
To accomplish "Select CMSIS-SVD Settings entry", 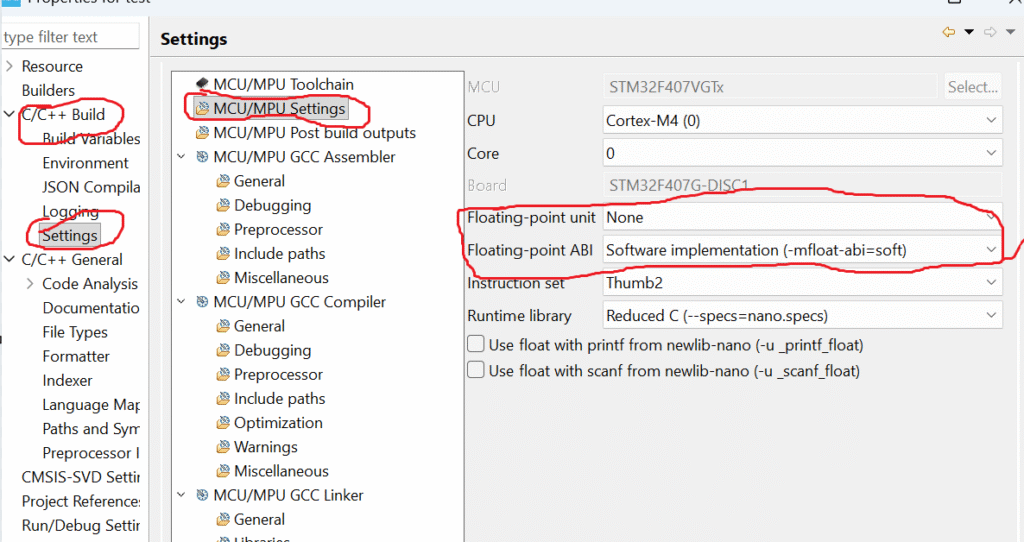I will pos(80,477).
